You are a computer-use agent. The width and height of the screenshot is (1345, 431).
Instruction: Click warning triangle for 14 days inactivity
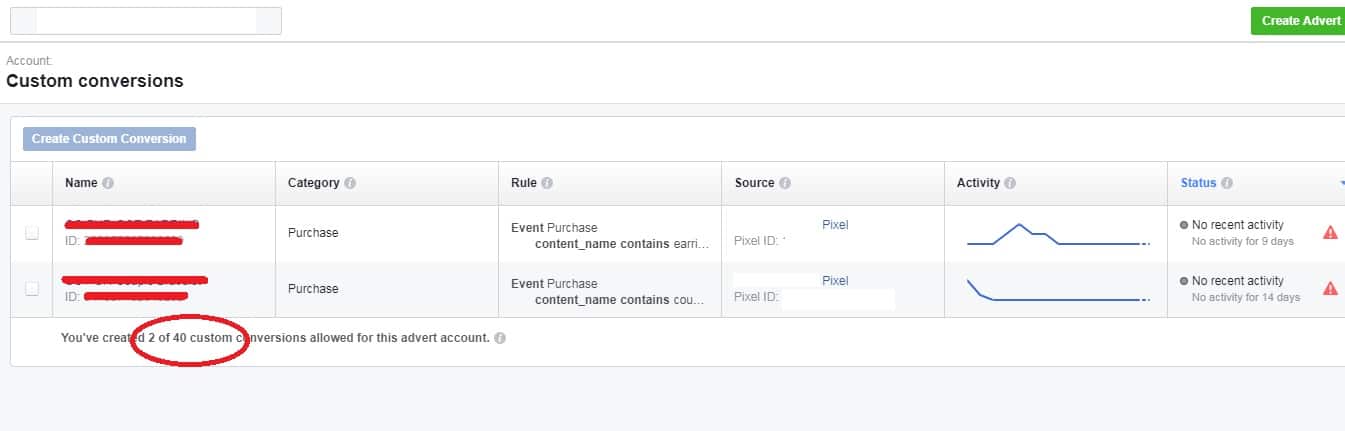[1330, 289]
